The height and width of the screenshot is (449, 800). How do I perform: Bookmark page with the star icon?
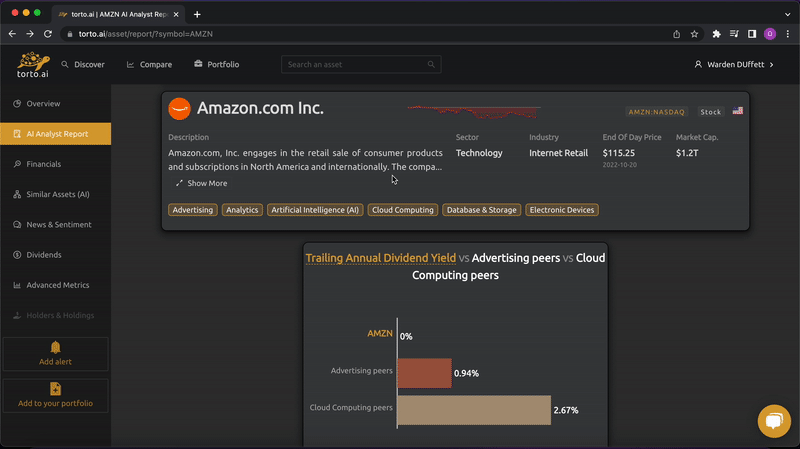[x=694, y=34]
